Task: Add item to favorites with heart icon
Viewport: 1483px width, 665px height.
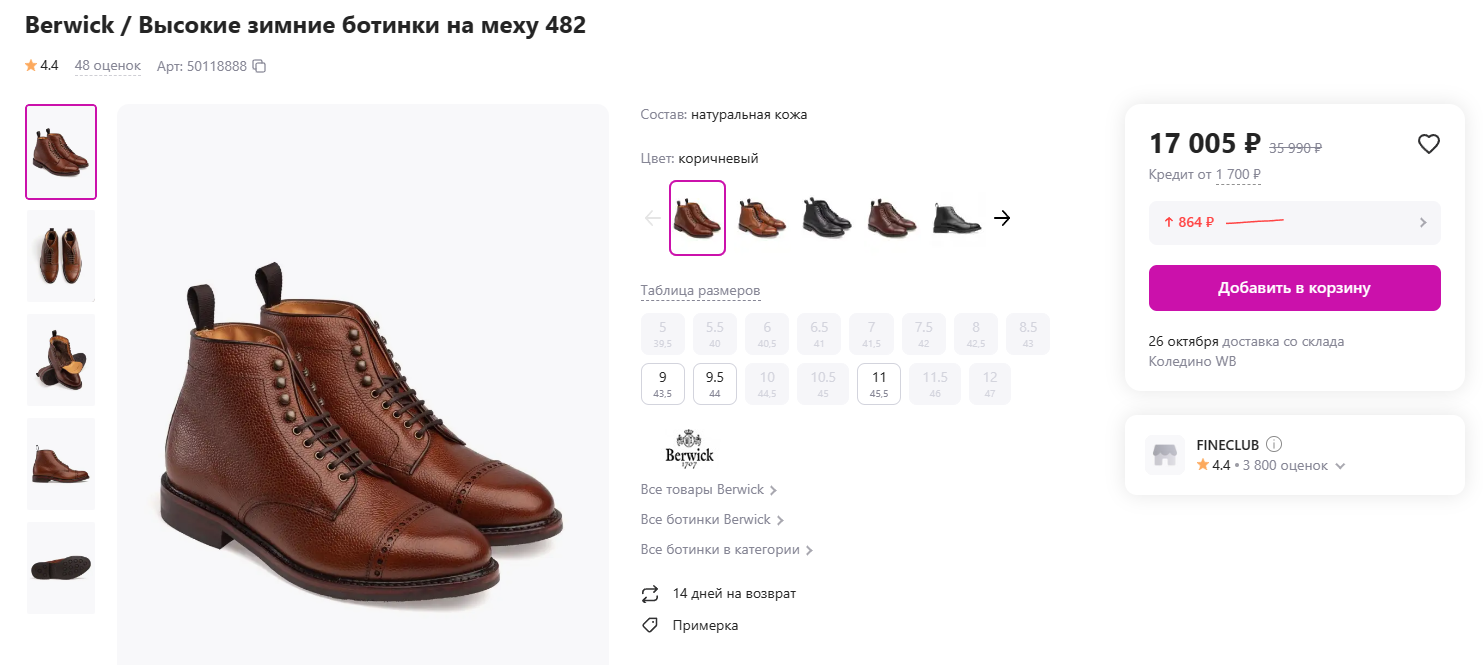Action: tap(1428, 144)
